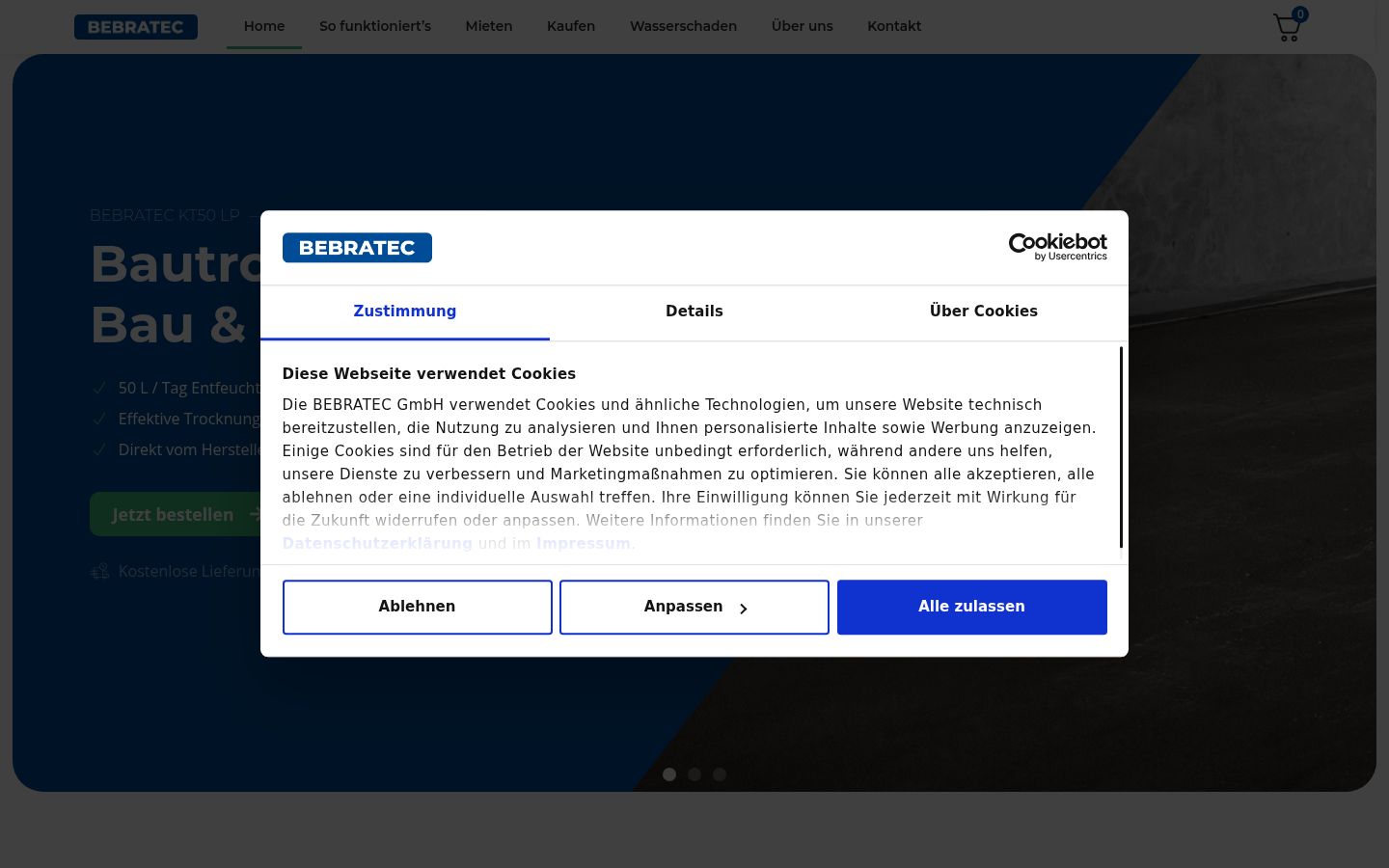Open the Details tab
The image size is (1389, 868).
(x=694, y=312)
